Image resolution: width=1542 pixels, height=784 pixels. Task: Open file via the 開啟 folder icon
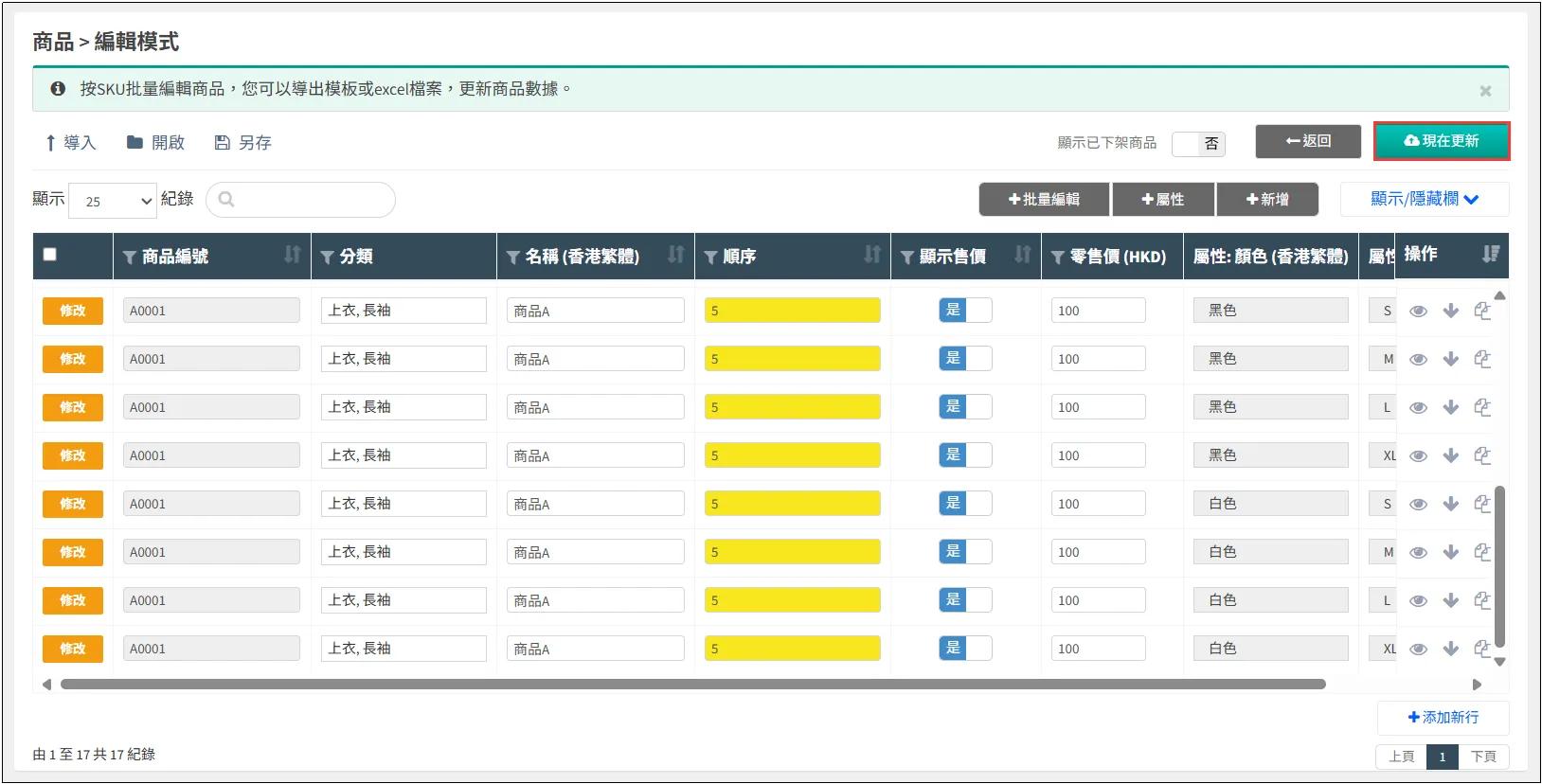point(134,143)
